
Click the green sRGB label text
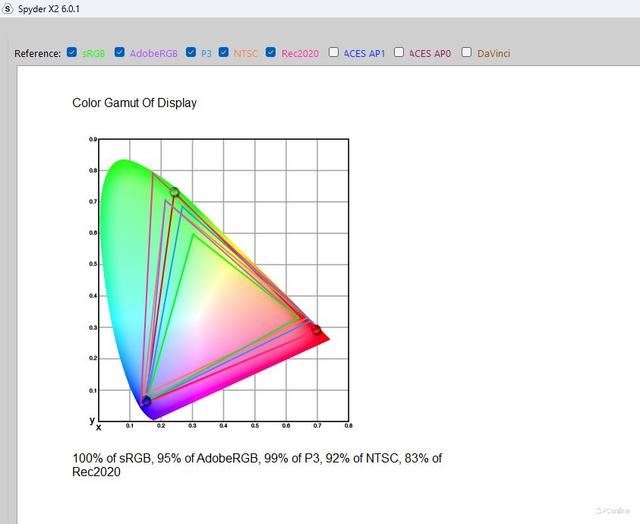[93, 53]
